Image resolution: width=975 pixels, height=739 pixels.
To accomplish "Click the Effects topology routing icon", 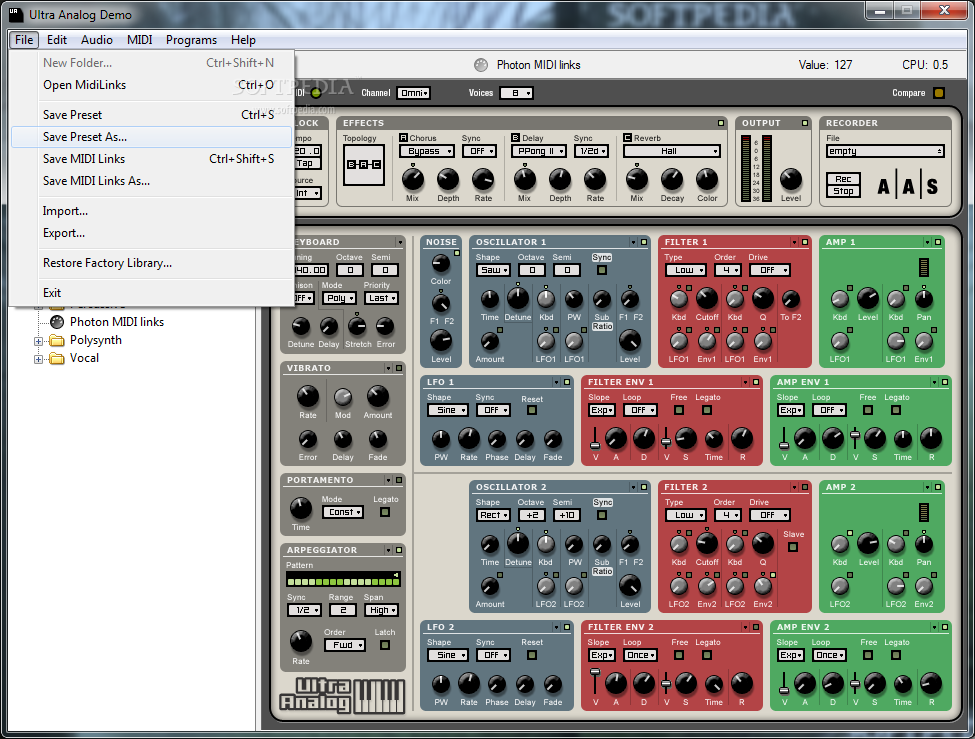I will point(364,164).
